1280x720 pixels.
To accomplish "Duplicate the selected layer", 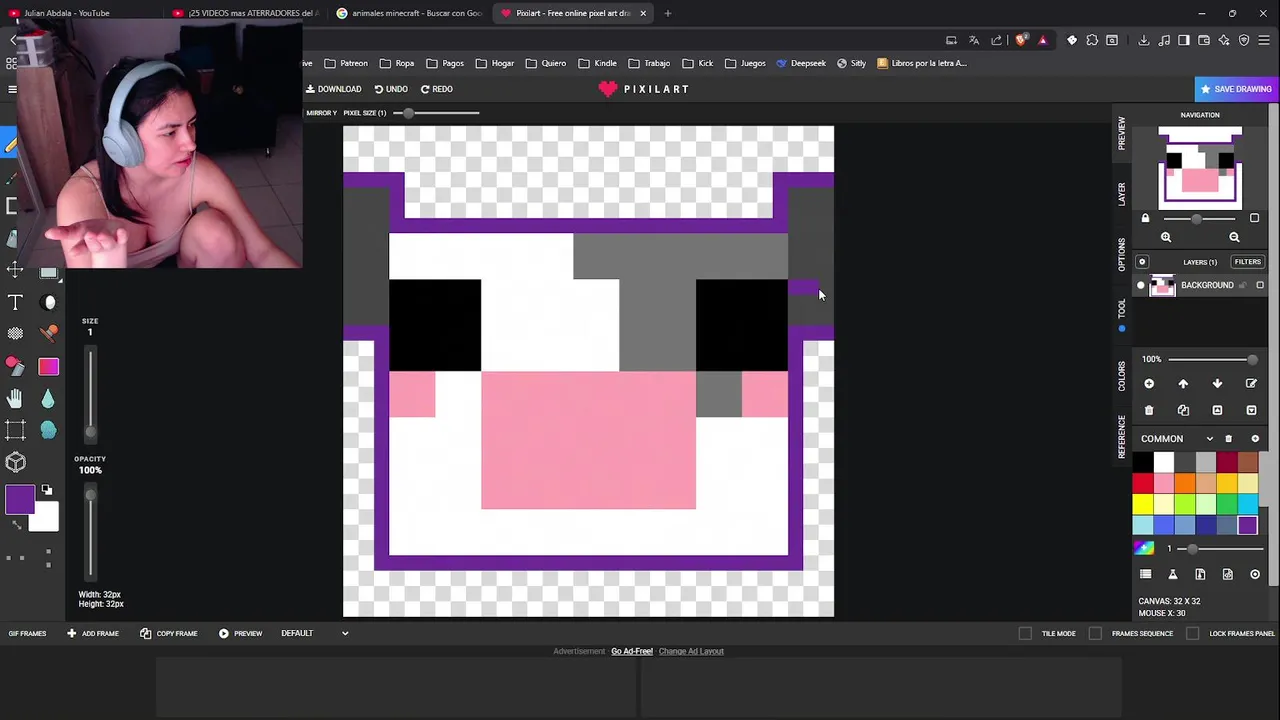I will [x=1183, y=410].
